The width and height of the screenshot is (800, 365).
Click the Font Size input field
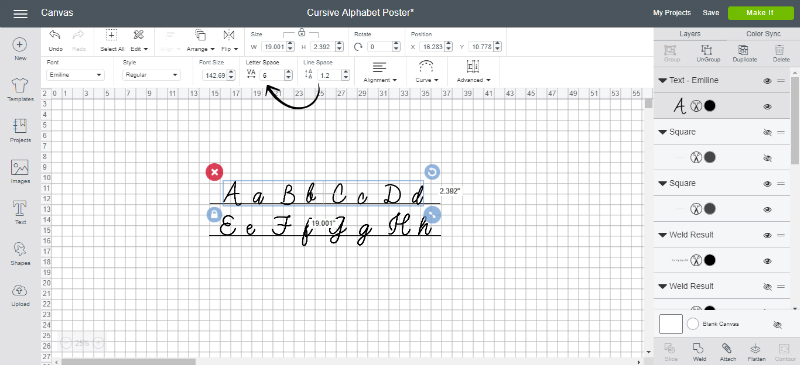(x=214, y=75)
